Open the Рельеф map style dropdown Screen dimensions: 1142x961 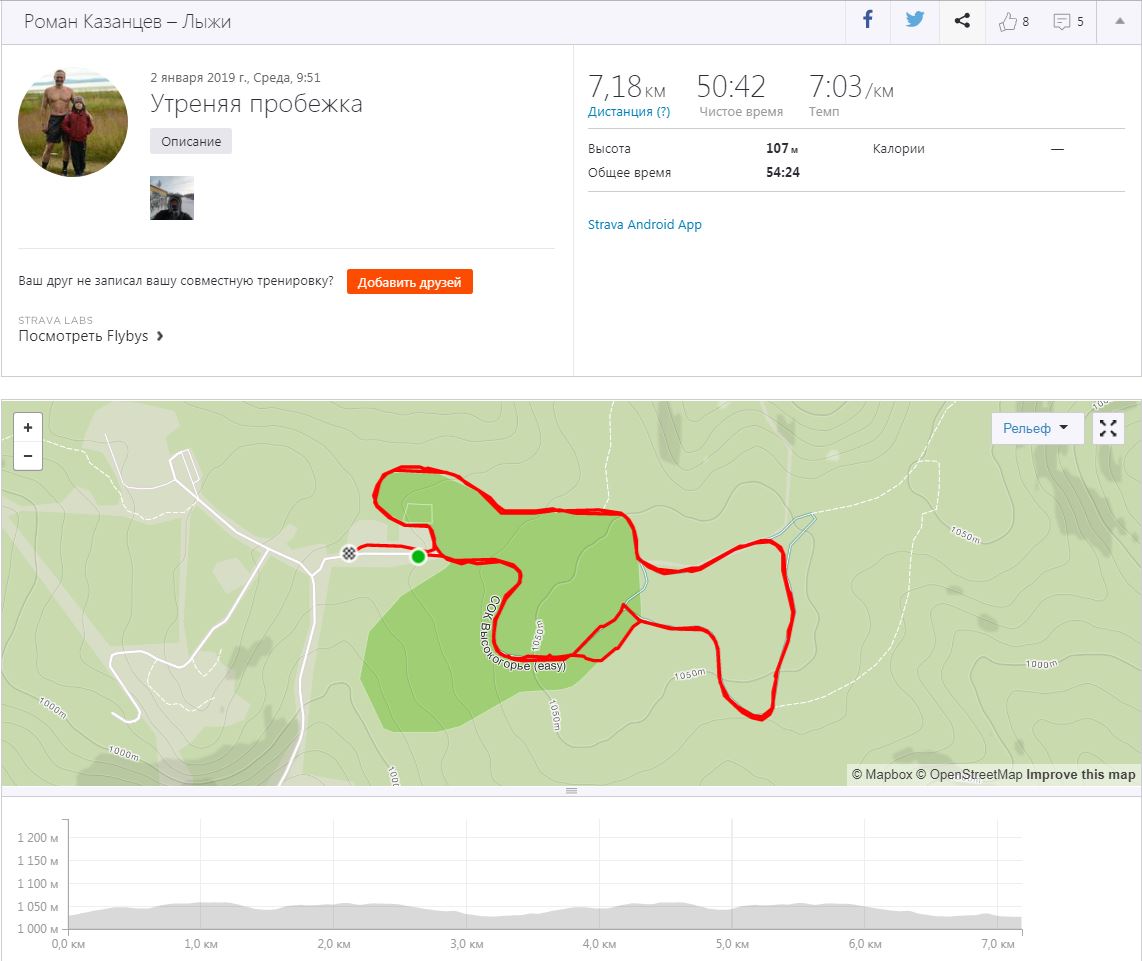point(1035,428)
